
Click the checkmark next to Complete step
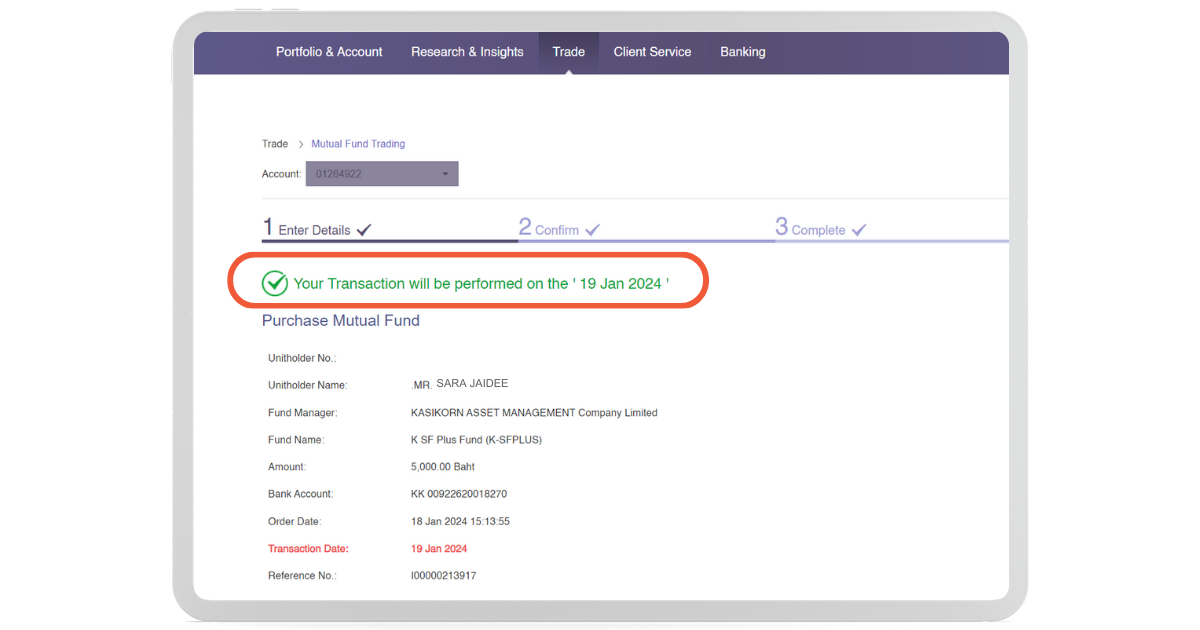pyautogui.click(x=859, y=230)
